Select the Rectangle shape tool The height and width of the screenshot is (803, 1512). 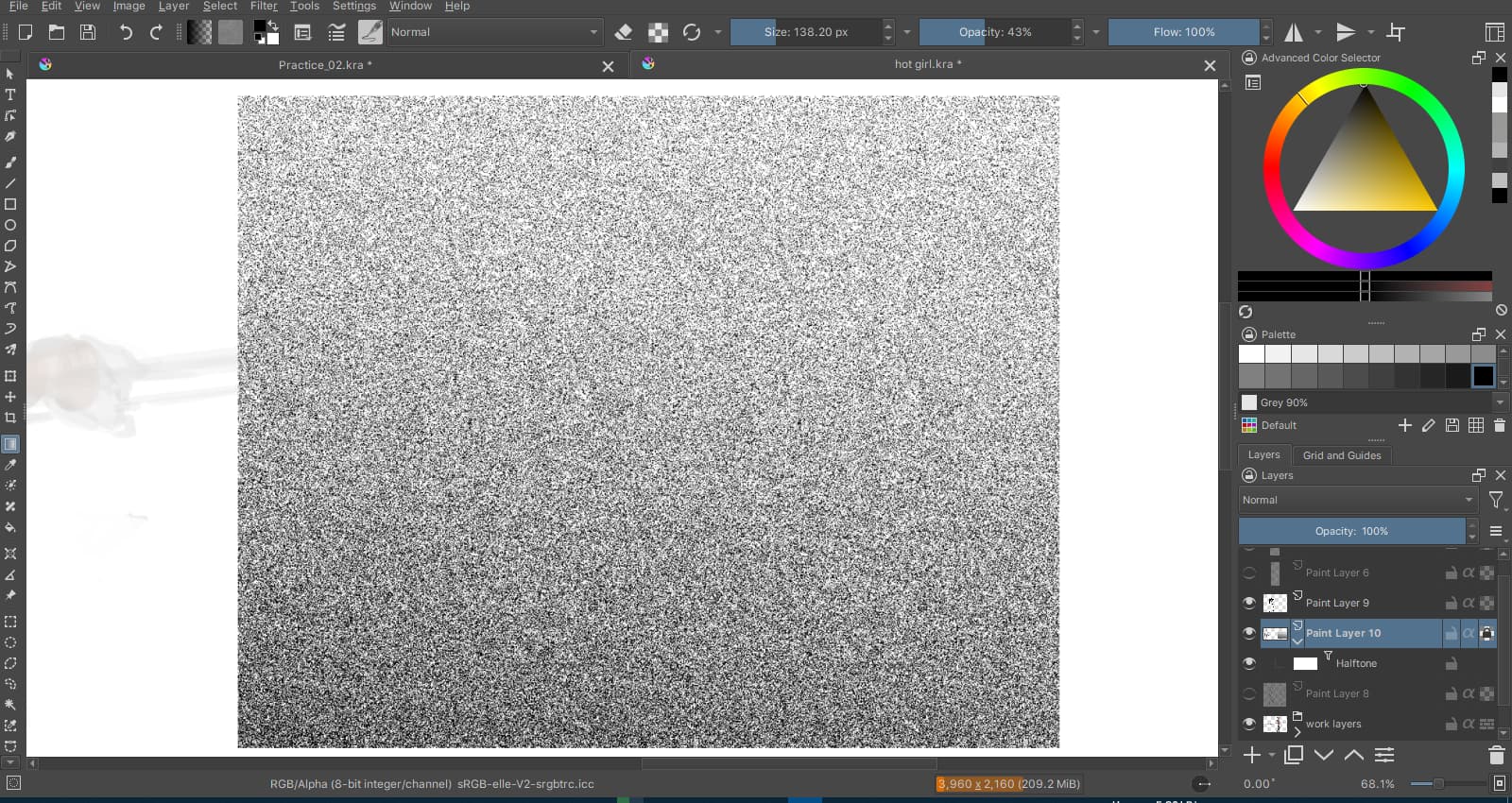tap(10, 204)
